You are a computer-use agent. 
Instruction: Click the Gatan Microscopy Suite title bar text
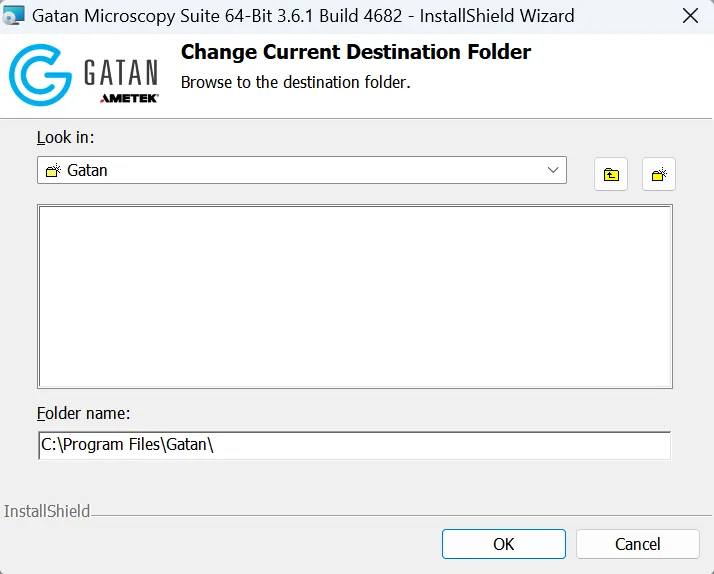point(303,16)
